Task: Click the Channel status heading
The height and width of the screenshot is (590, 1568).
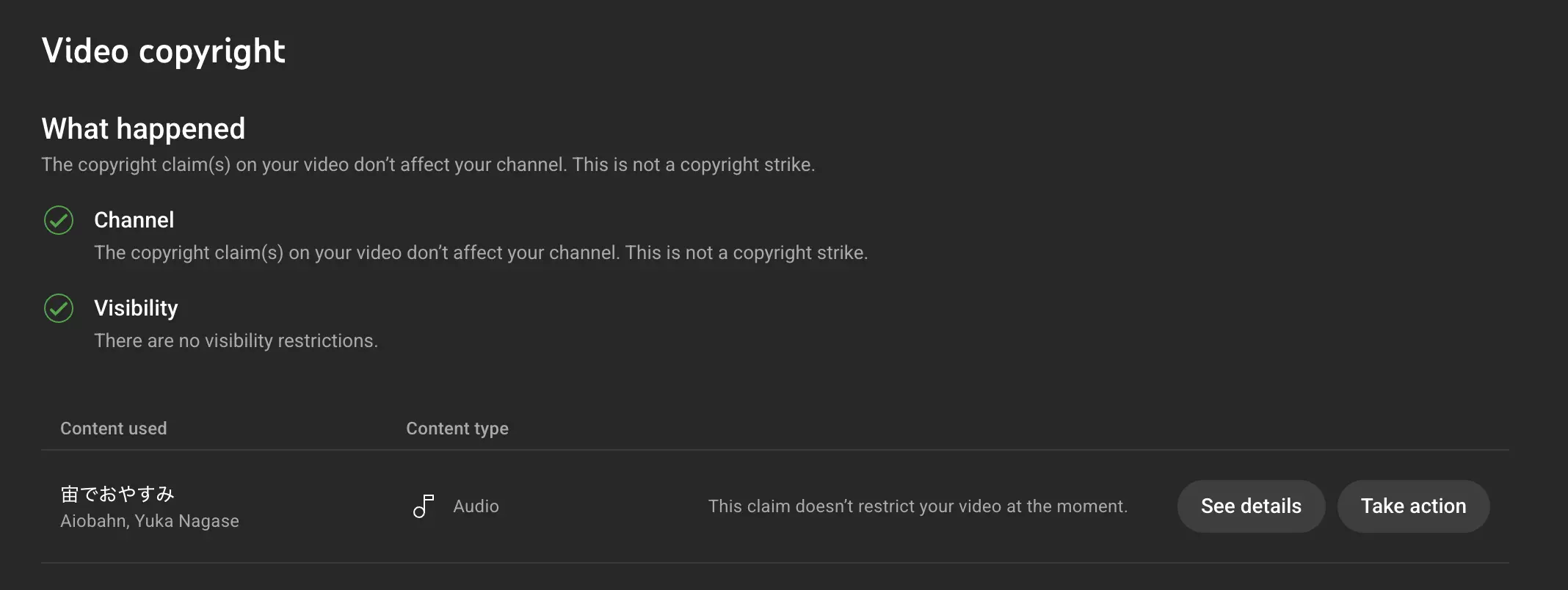Action: click(x=134, y=220)
